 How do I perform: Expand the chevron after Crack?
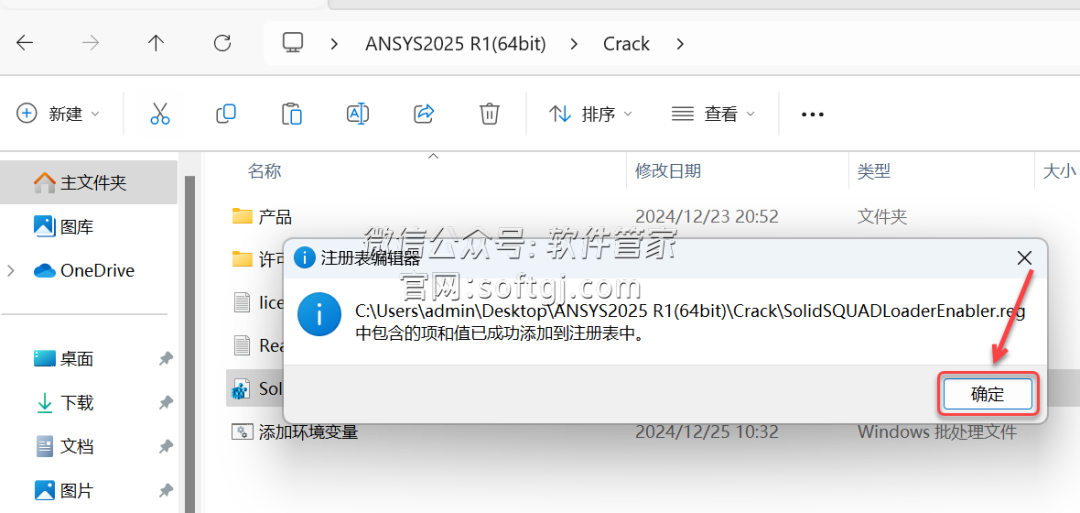(680, 44)
